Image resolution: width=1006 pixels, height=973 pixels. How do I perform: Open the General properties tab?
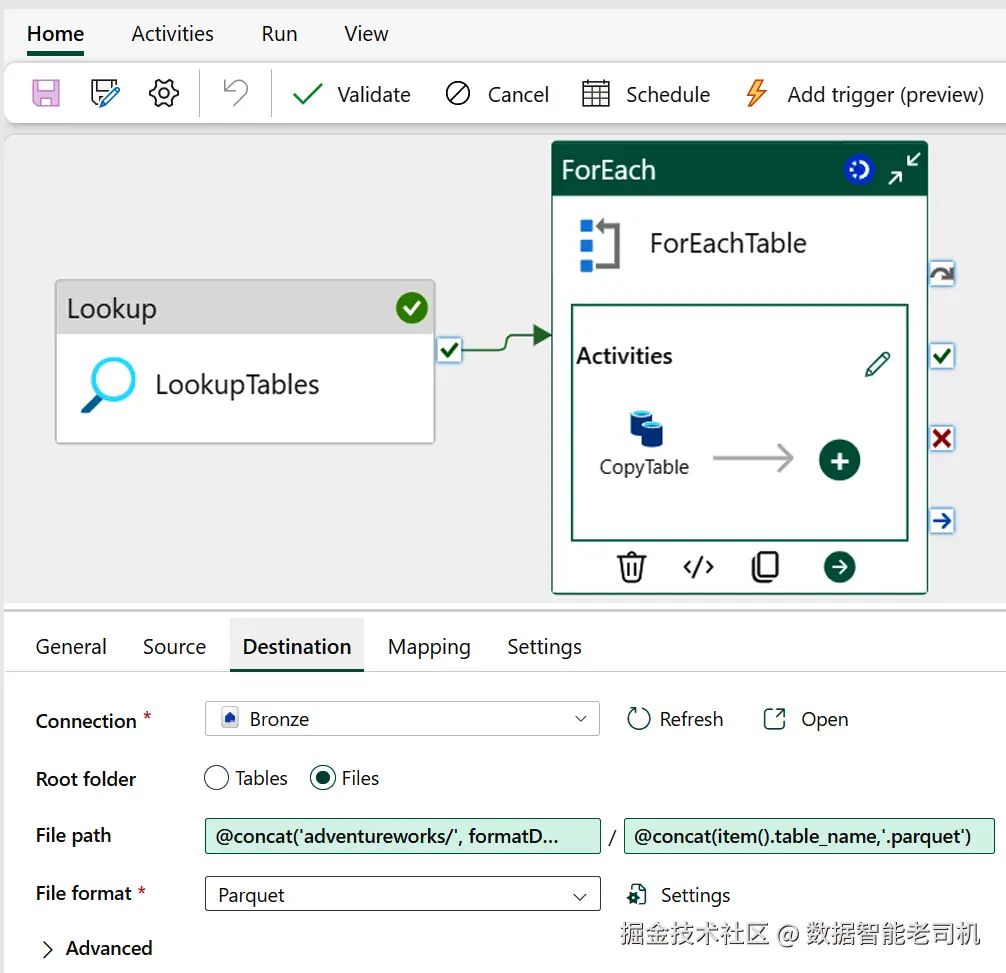(x=71, y=647)
